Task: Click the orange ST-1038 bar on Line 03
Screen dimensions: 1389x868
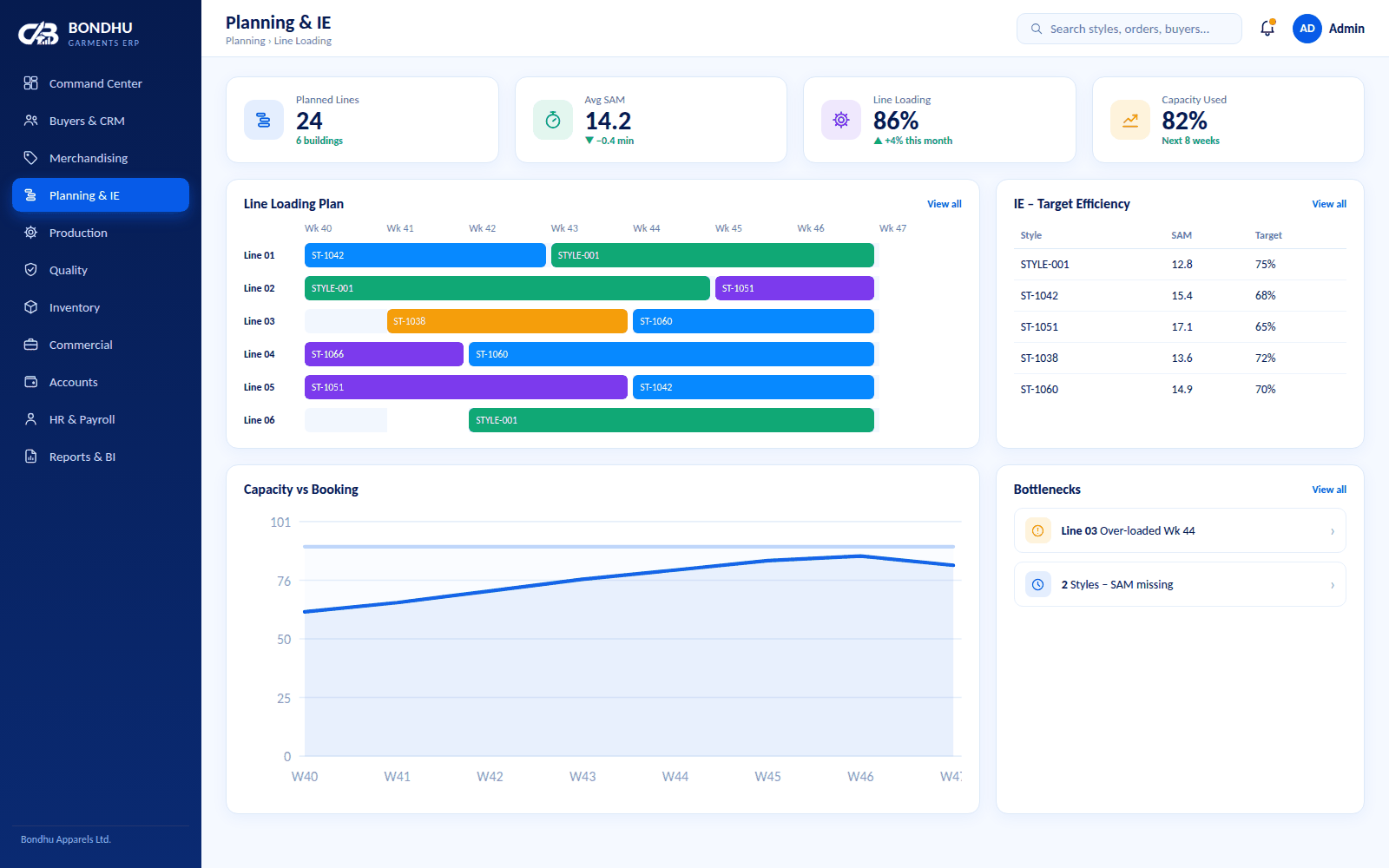Action: pos(507,321)
